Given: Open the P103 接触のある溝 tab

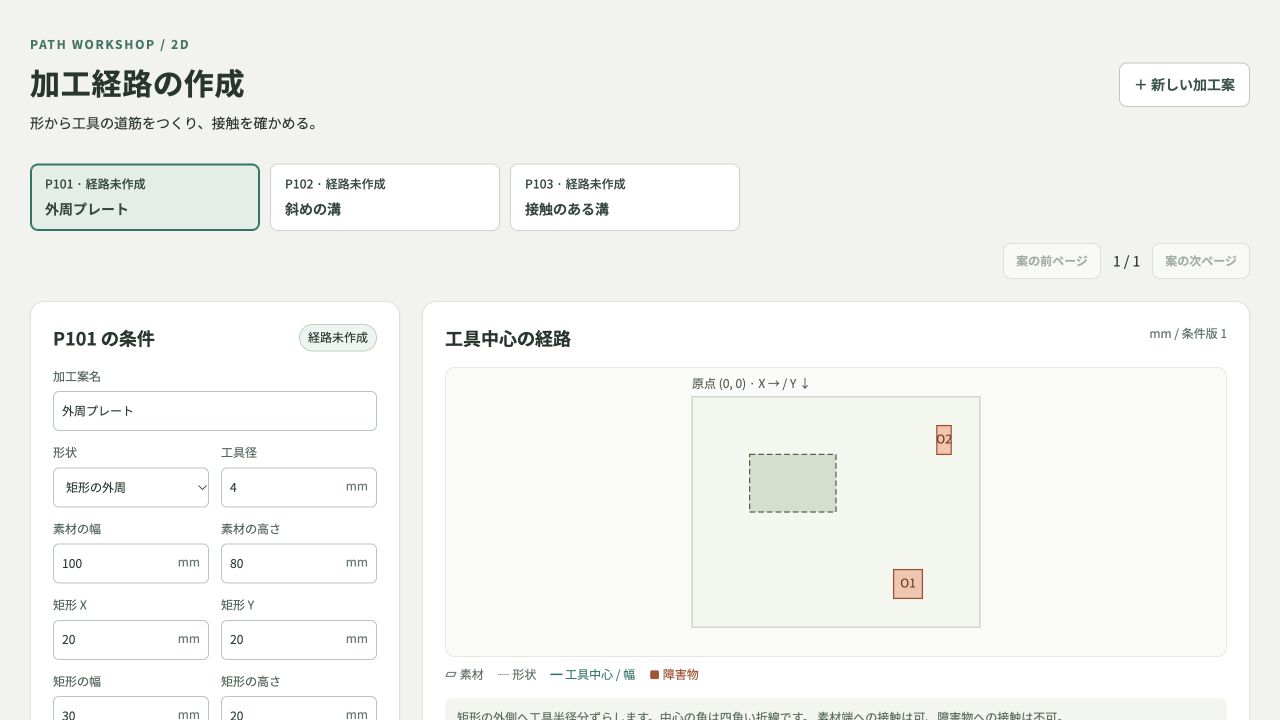Looking at the screenshot, I should point(625,197).
